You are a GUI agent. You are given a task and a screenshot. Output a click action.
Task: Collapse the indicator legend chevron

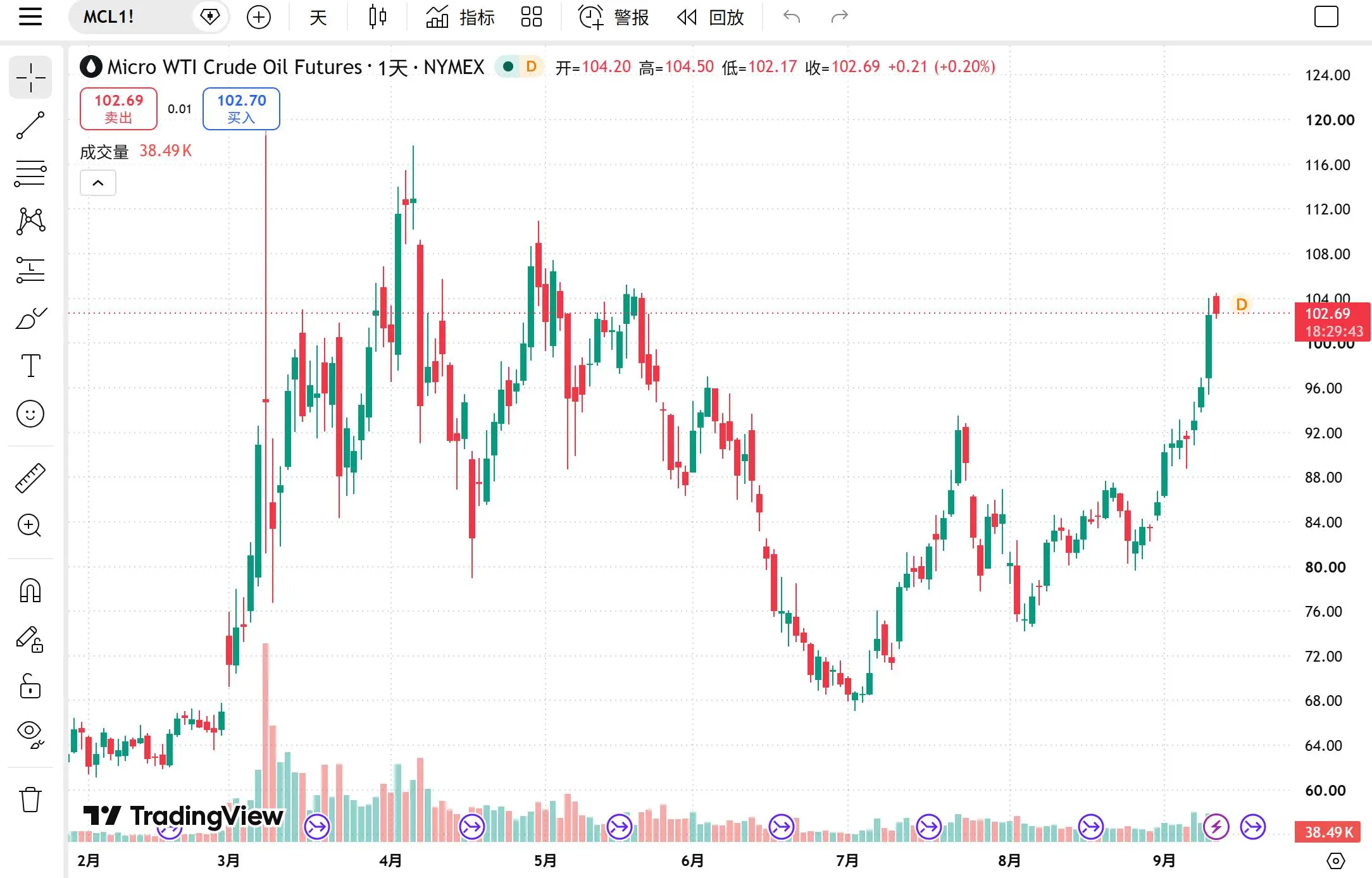coord(98,183)
